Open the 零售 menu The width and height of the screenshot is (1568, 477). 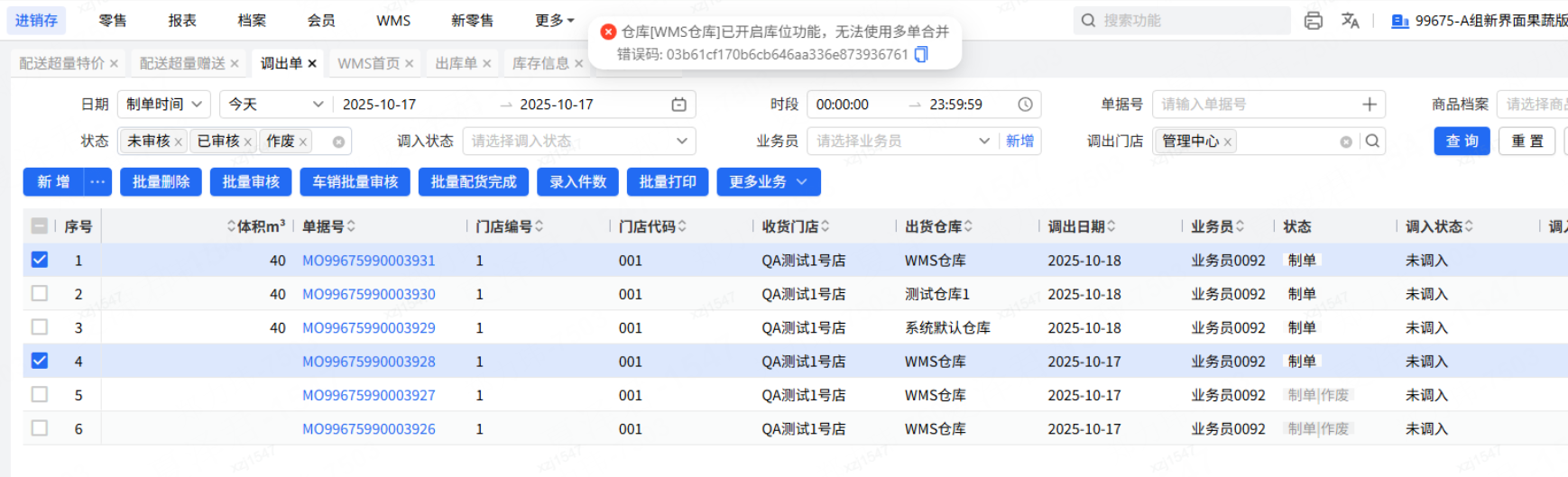point(113,21)
